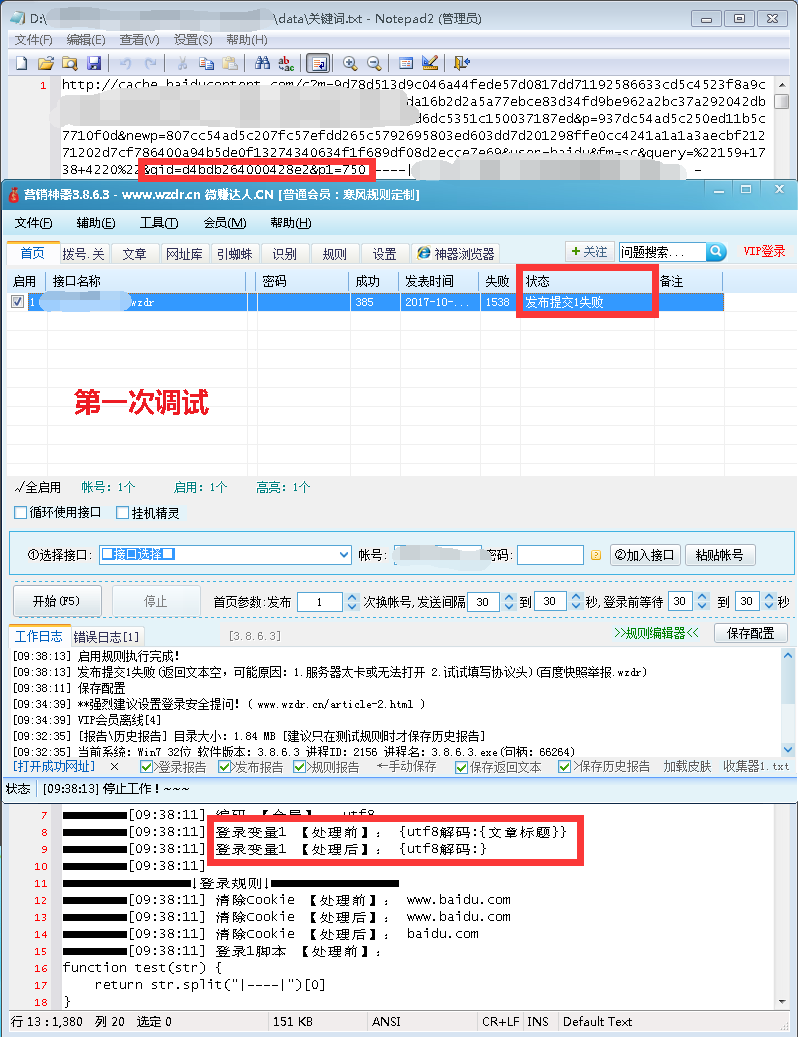This screenshot has height=1037, width=798.
Task: Click the 全启用 label
Action: (x=38, y=487)
